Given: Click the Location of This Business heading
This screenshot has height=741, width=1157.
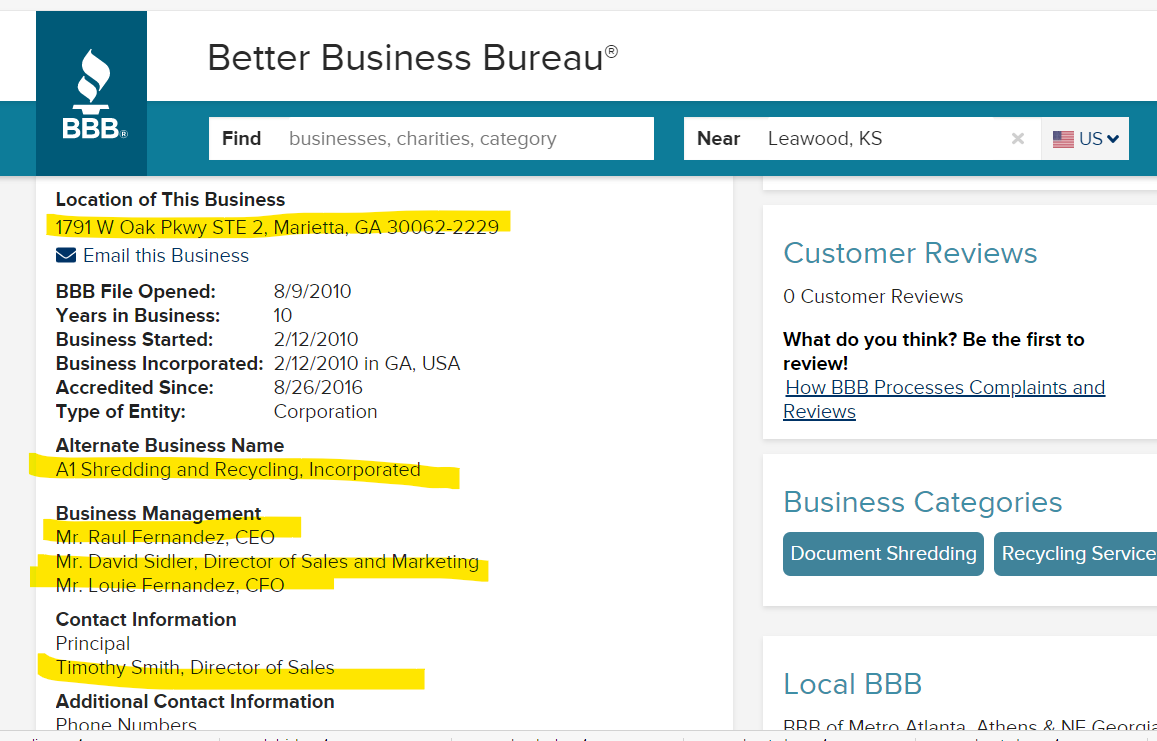Looking at the screenshot, I should pyautogui.click(x=170, y=199).
